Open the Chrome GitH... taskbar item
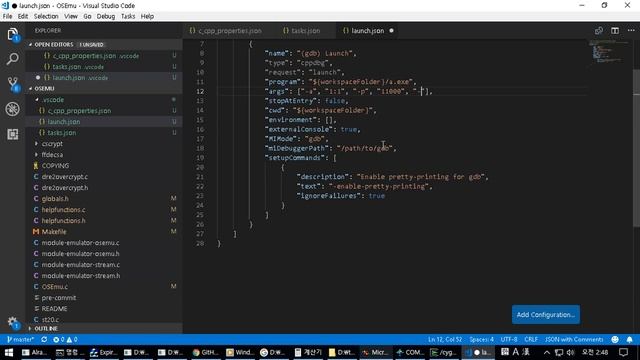This screenshot has height=360, width=640. point(205,352)
